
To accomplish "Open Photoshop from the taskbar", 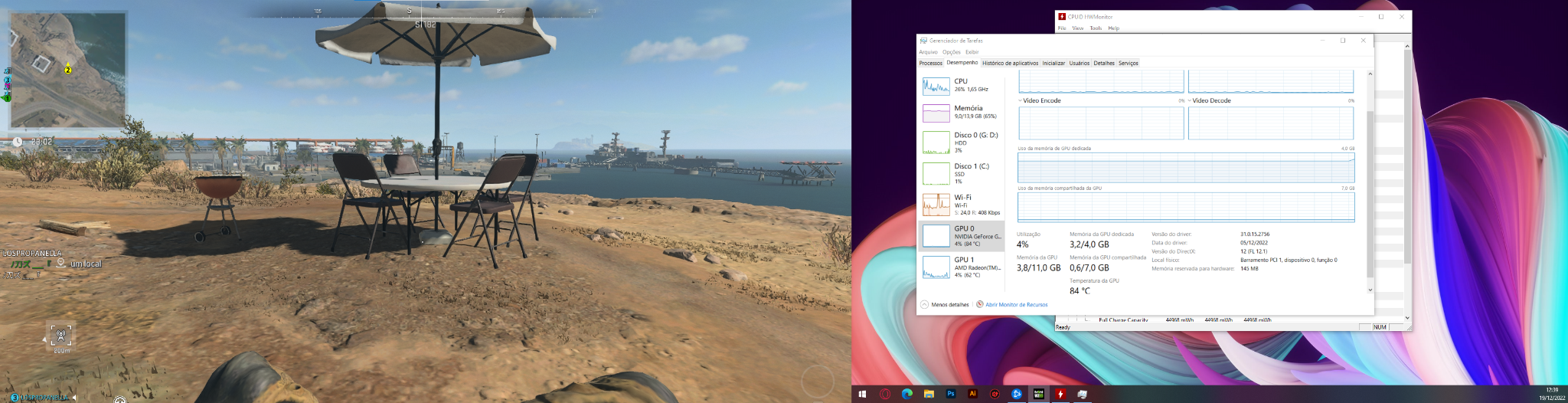I will pos(951,394).
